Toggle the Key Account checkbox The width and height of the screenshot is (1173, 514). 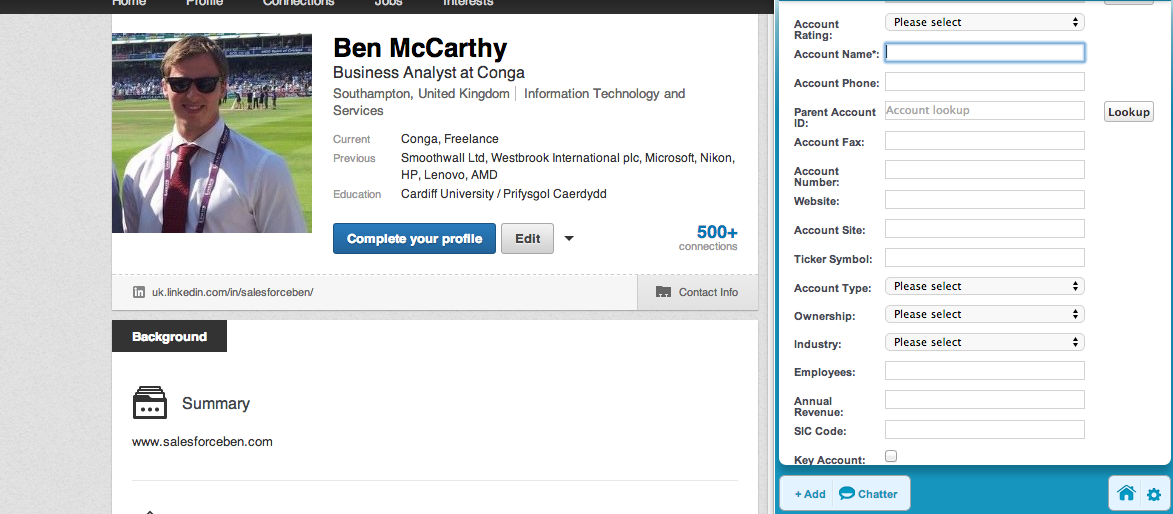click(x=891, y=456)
